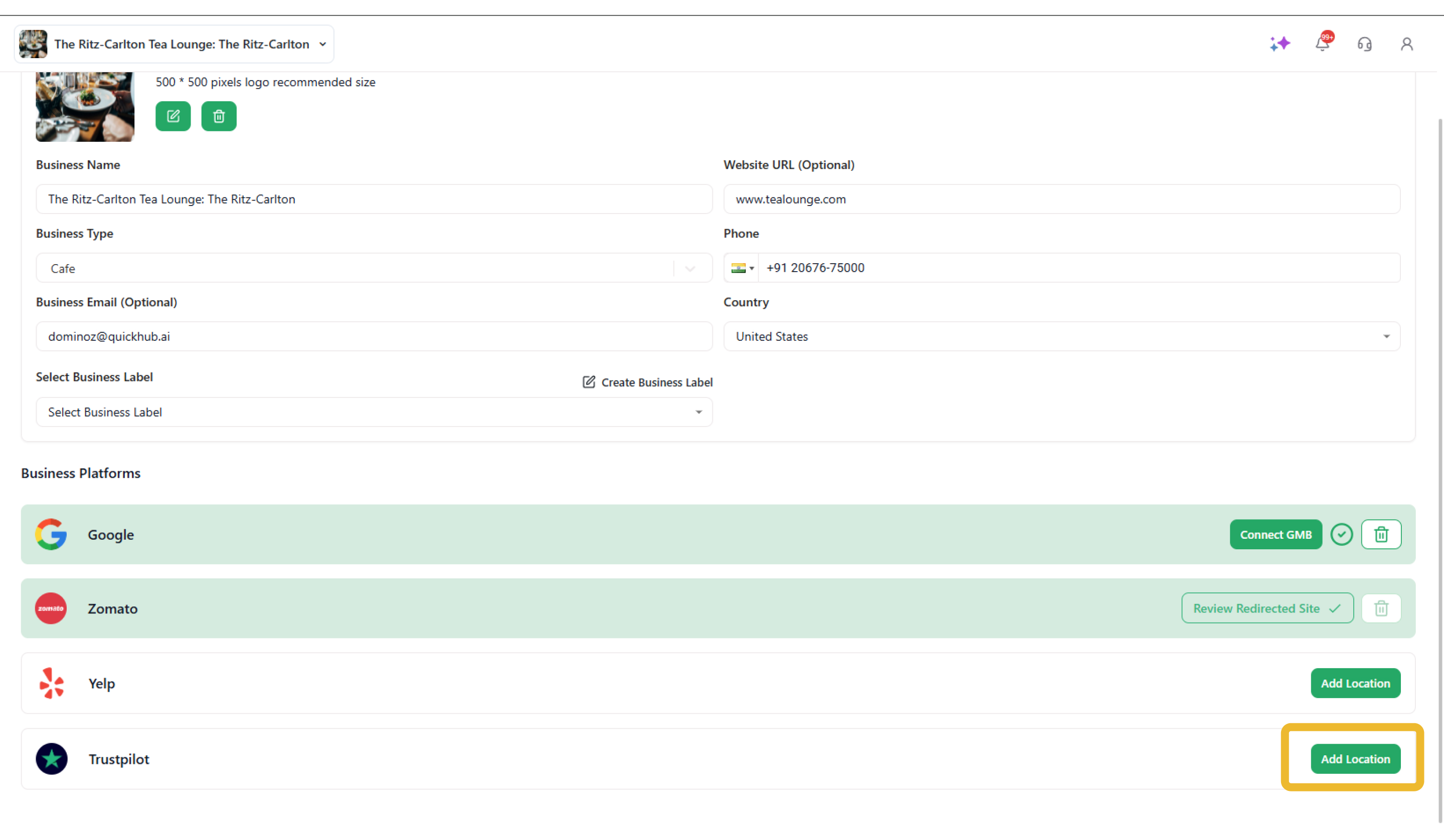The image size is (1444, 840).
Task: Click the Create Business Label link
Action: 647,382
